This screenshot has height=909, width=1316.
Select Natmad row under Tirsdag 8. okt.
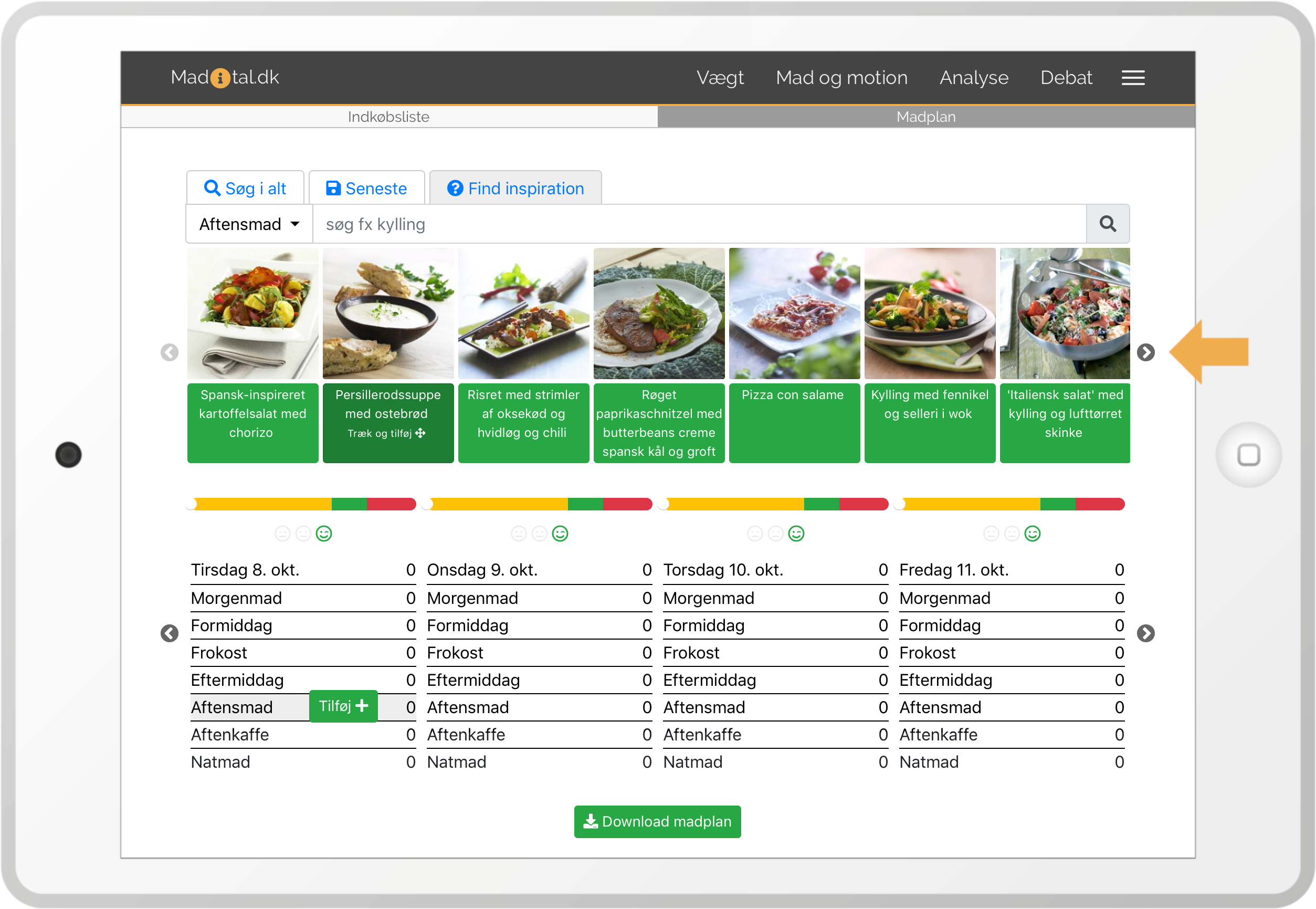303,762
